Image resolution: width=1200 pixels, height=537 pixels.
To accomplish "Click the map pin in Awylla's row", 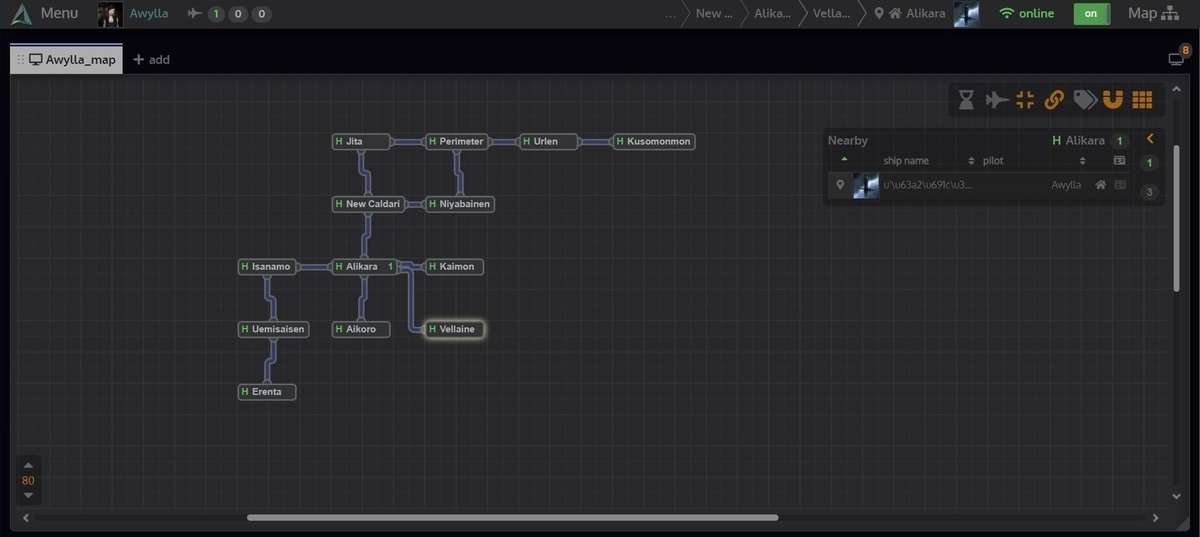I will [x=840, y=184].
